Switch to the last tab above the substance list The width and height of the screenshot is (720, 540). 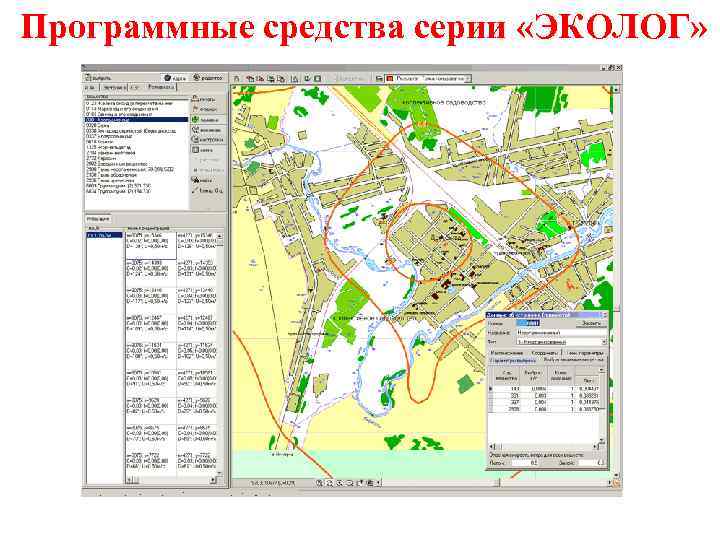pyautogui.click(x=160, y=87)
